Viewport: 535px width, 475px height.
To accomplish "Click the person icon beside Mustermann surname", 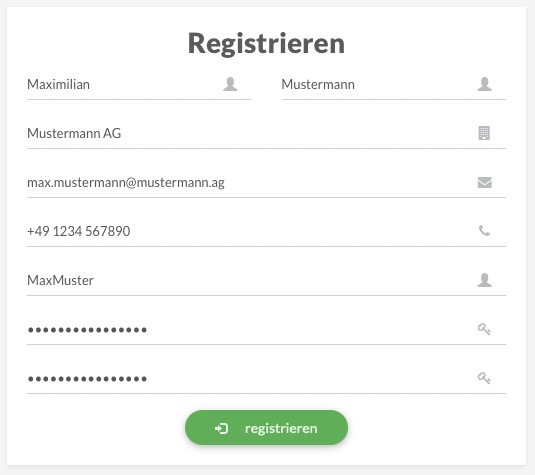I will coord(485,84).
